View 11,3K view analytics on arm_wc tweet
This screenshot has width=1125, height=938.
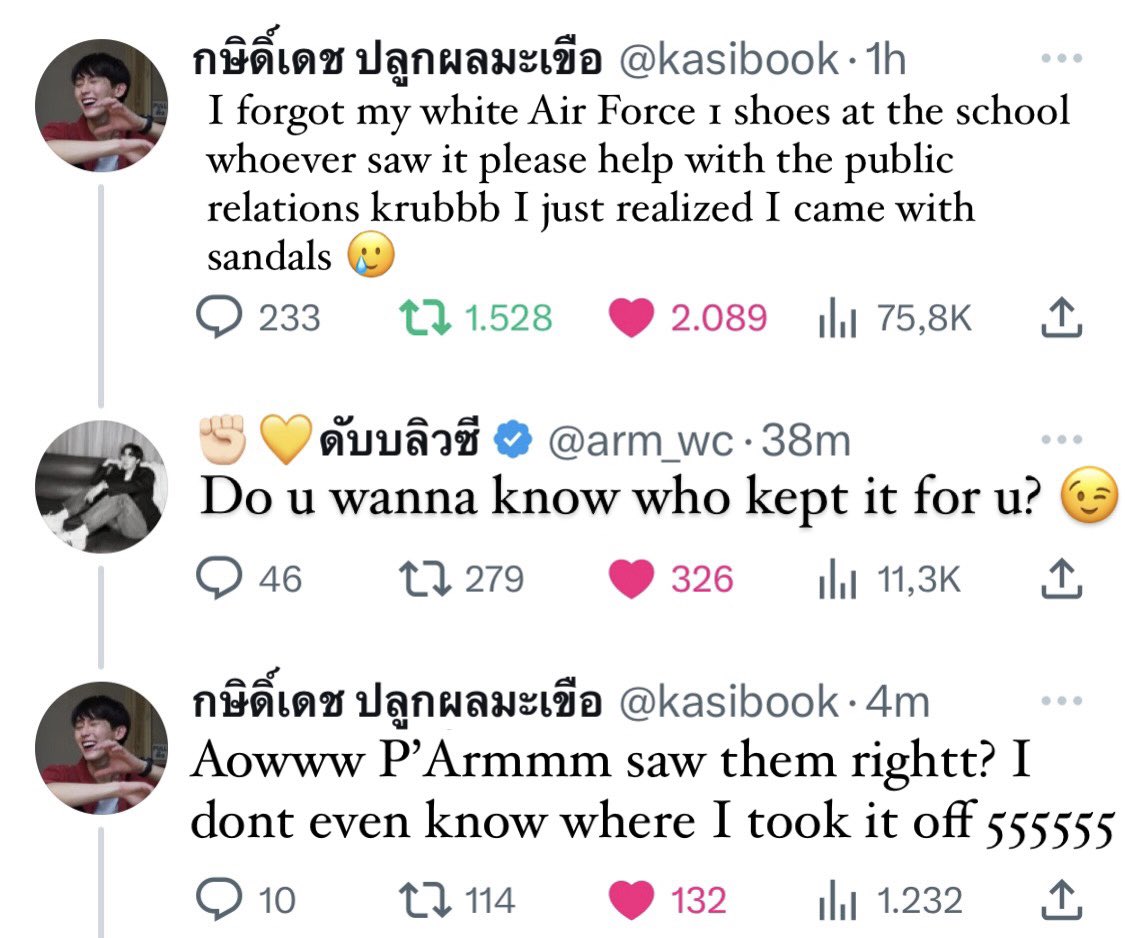pyautogui.click(x=890, y=579)
